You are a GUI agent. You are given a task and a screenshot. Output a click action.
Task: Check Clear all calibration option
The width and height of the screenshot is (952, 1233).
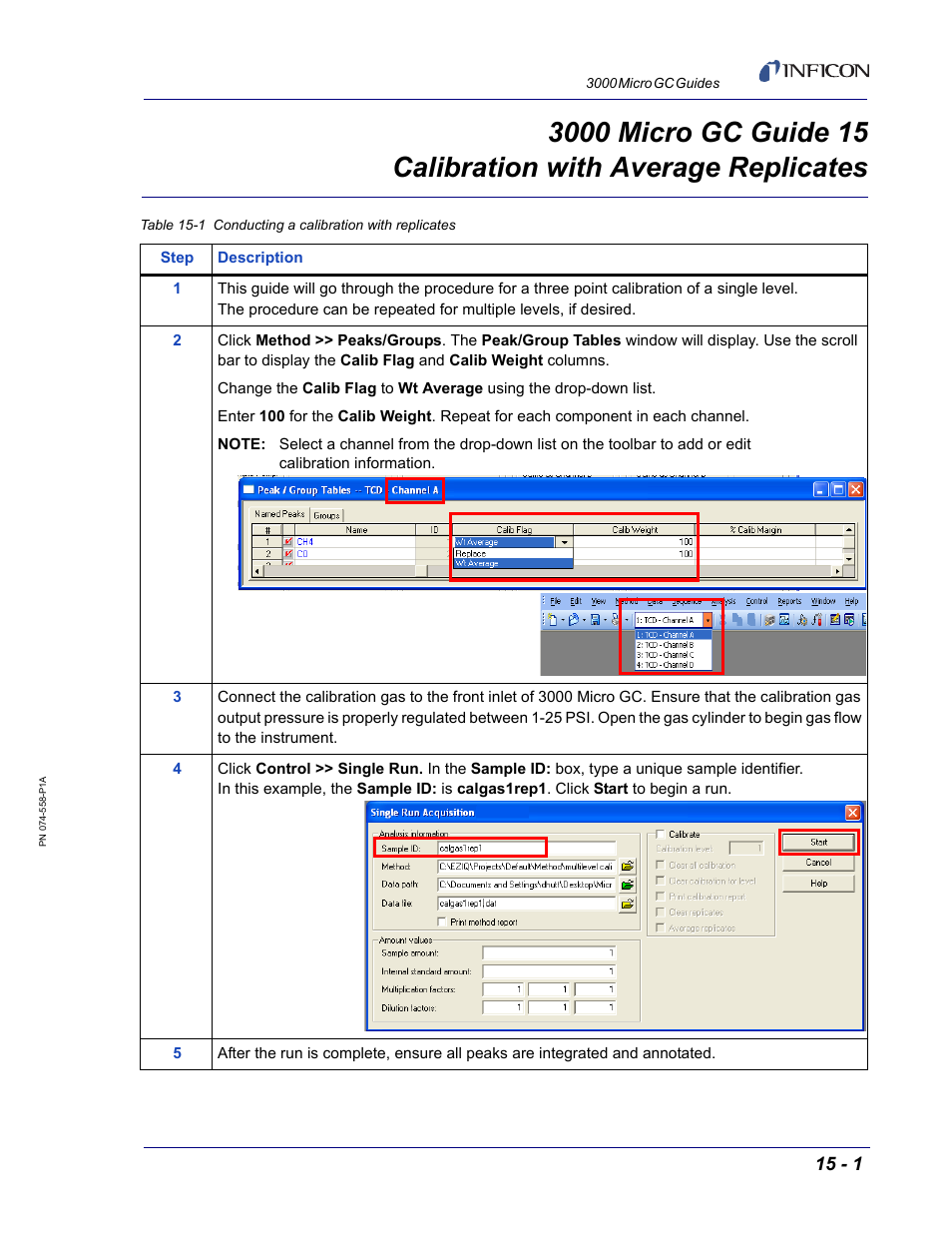click(x=660, y=866)
